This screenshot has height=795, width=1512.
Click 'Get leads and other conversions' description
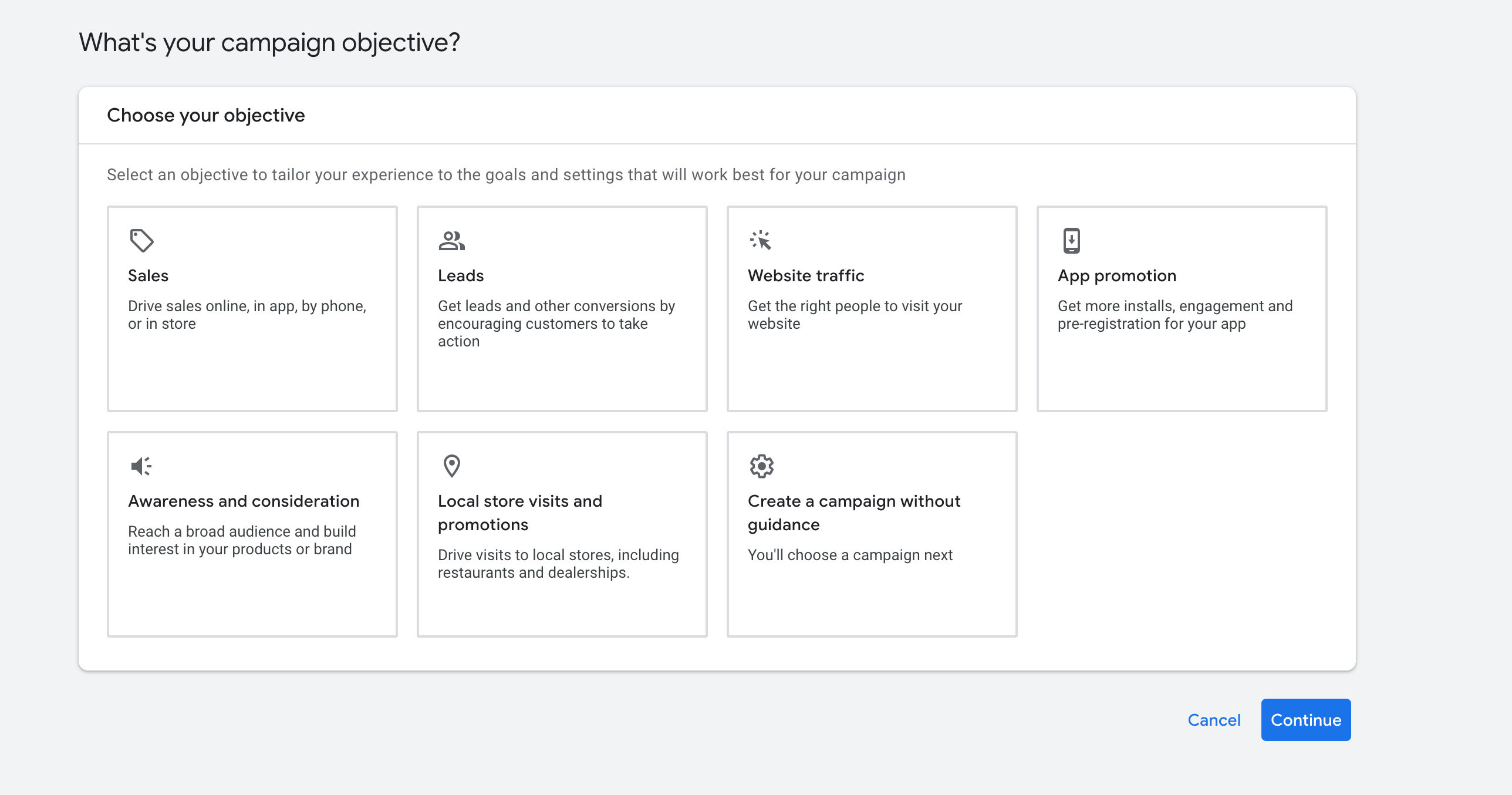point(556,324)
